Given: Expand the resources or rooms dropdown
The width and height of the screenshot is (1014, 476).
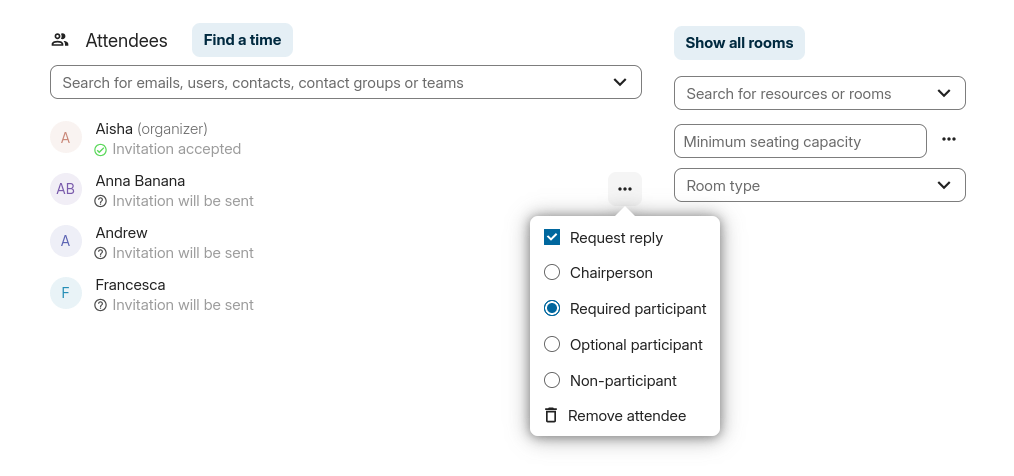Looking at the screenshot, I should pos(944,93).
